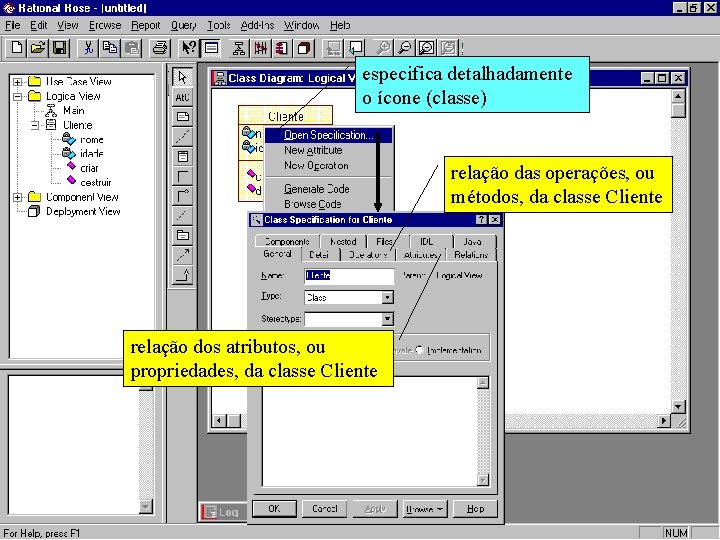Select the arrow Selection tool in toolbox
This screenshot has height=540, width=720.
coord(182,77)
